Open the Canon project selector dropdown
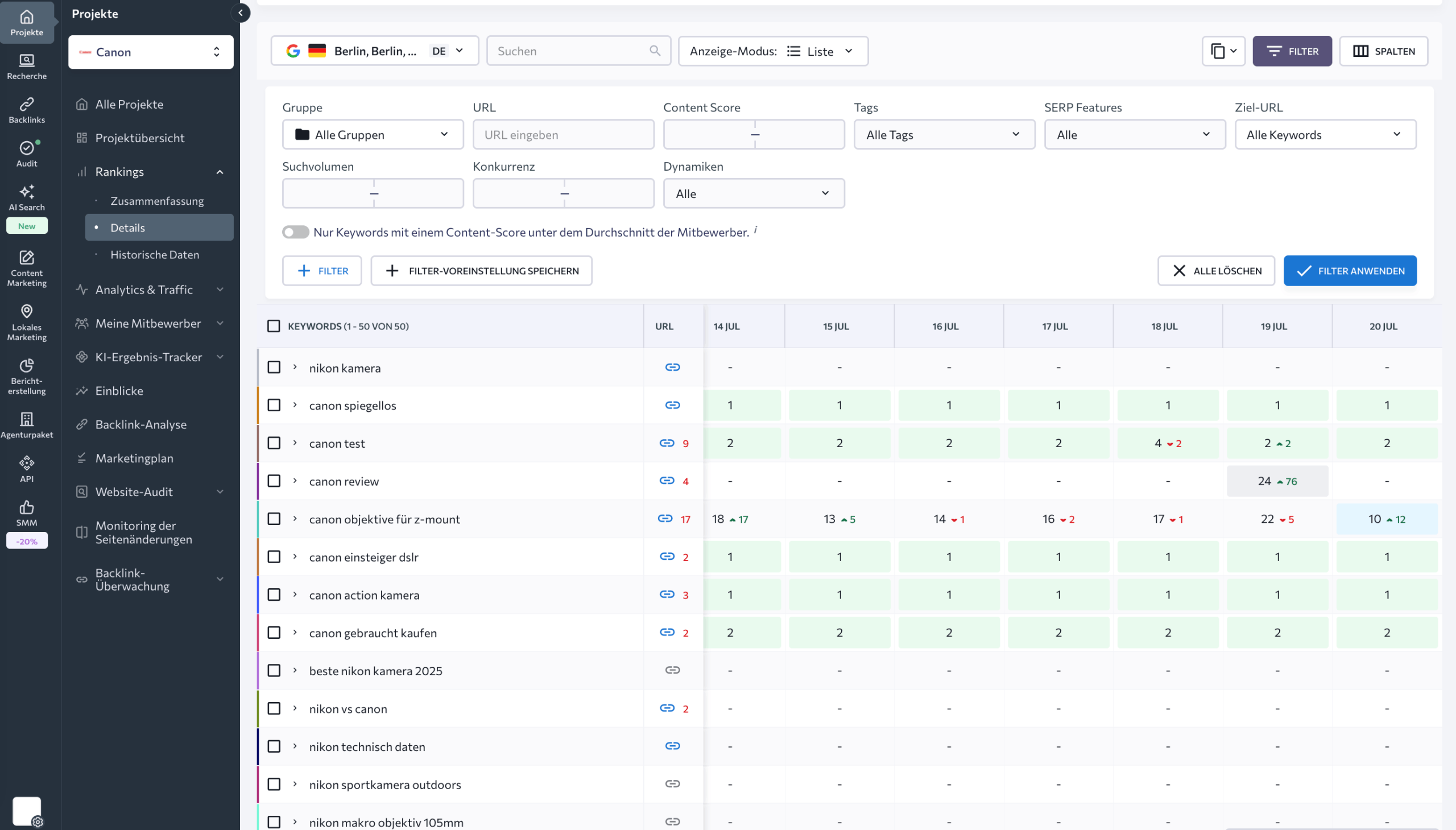 click(x=151, y=52)
